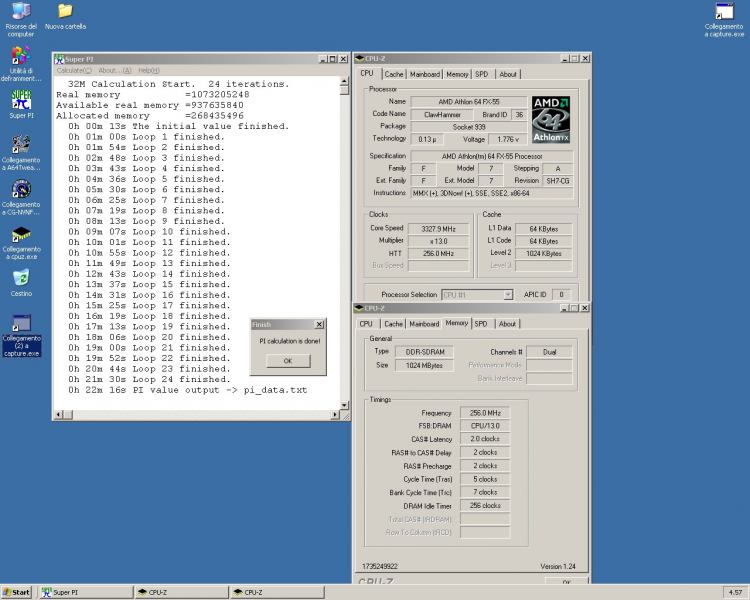Select Mainboard tab in lower CPU-Z window
This screenshot has height=600, width=750.
[x=424, y=324]
